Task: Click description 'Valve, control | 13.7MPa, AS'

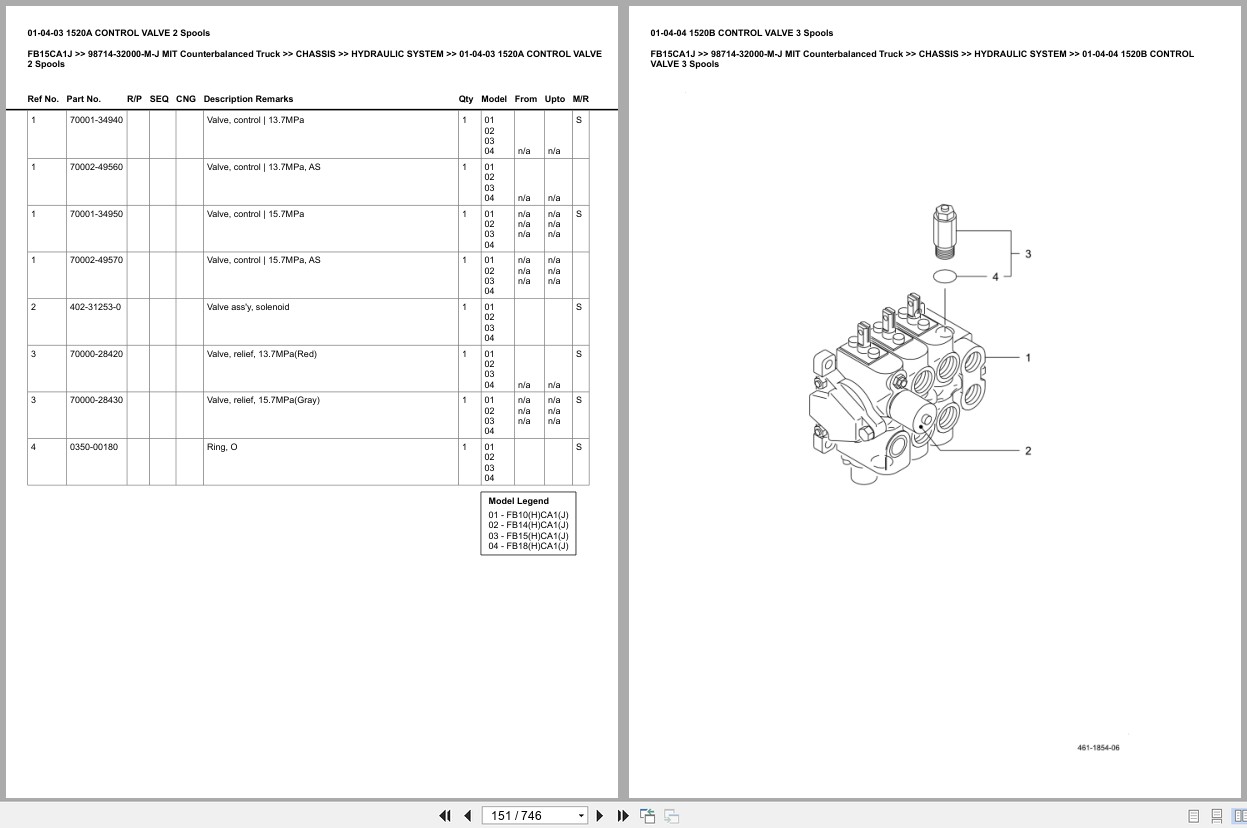Action: coord(263,167)
